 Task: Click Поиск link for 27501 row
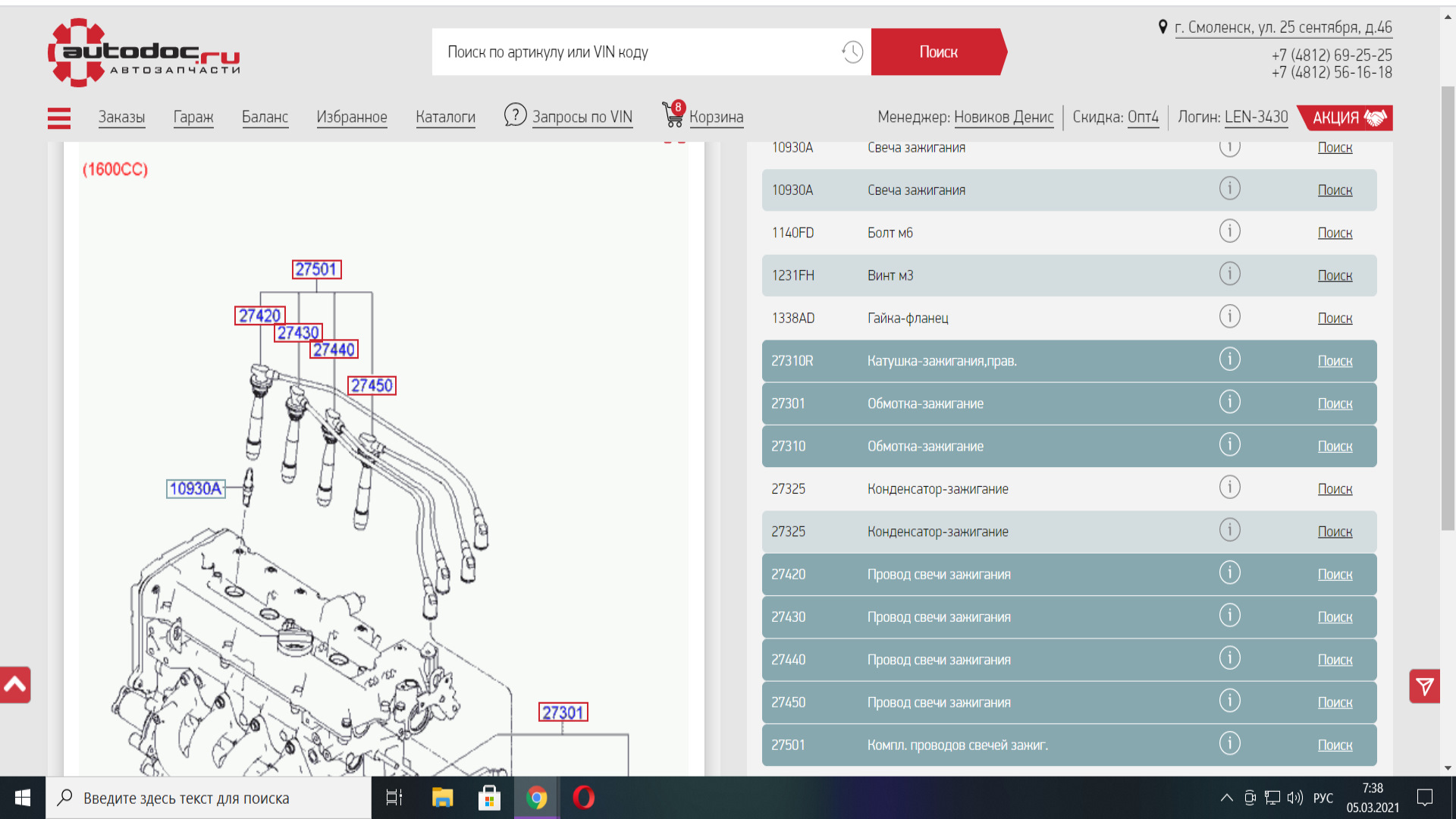1335,745
